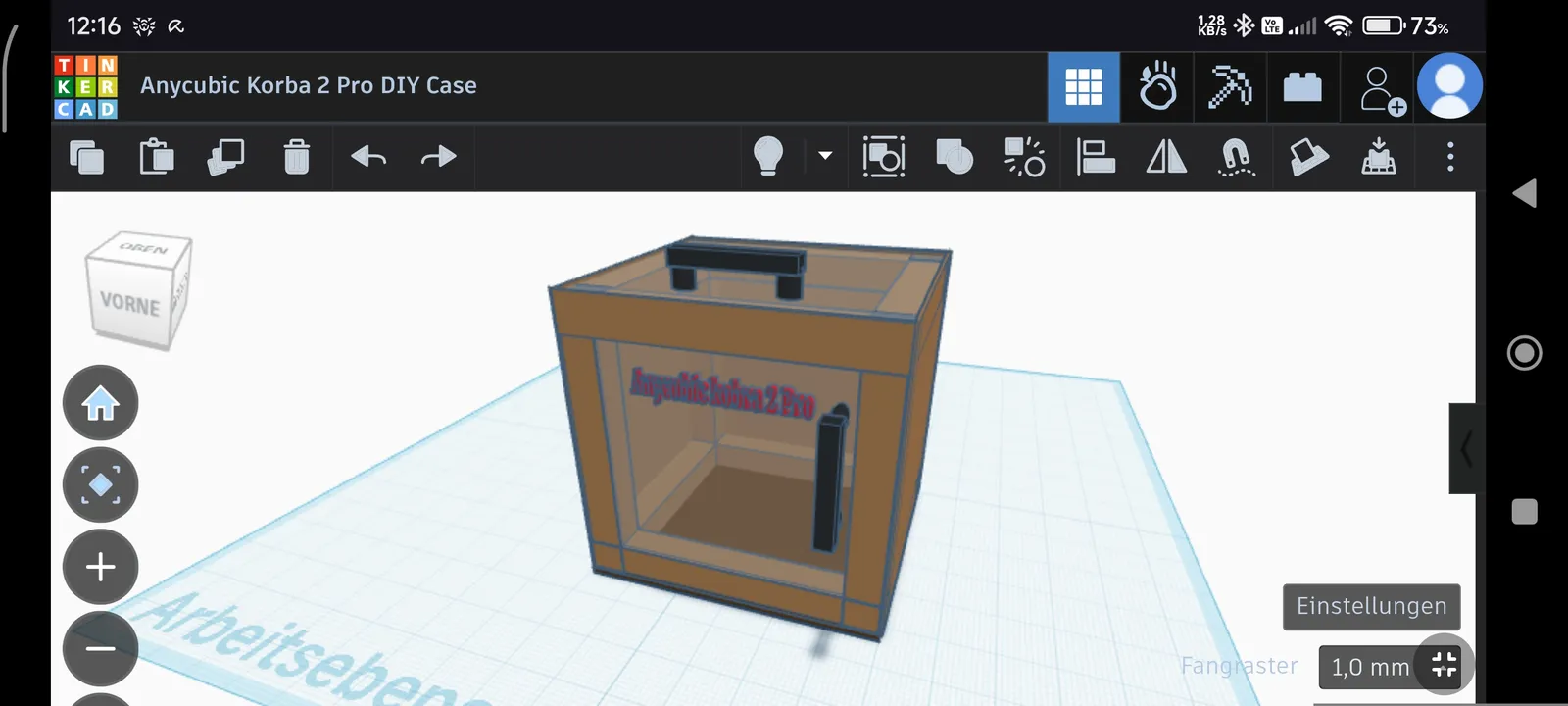
Task: Mirror the selected object
Action: 1166,157
